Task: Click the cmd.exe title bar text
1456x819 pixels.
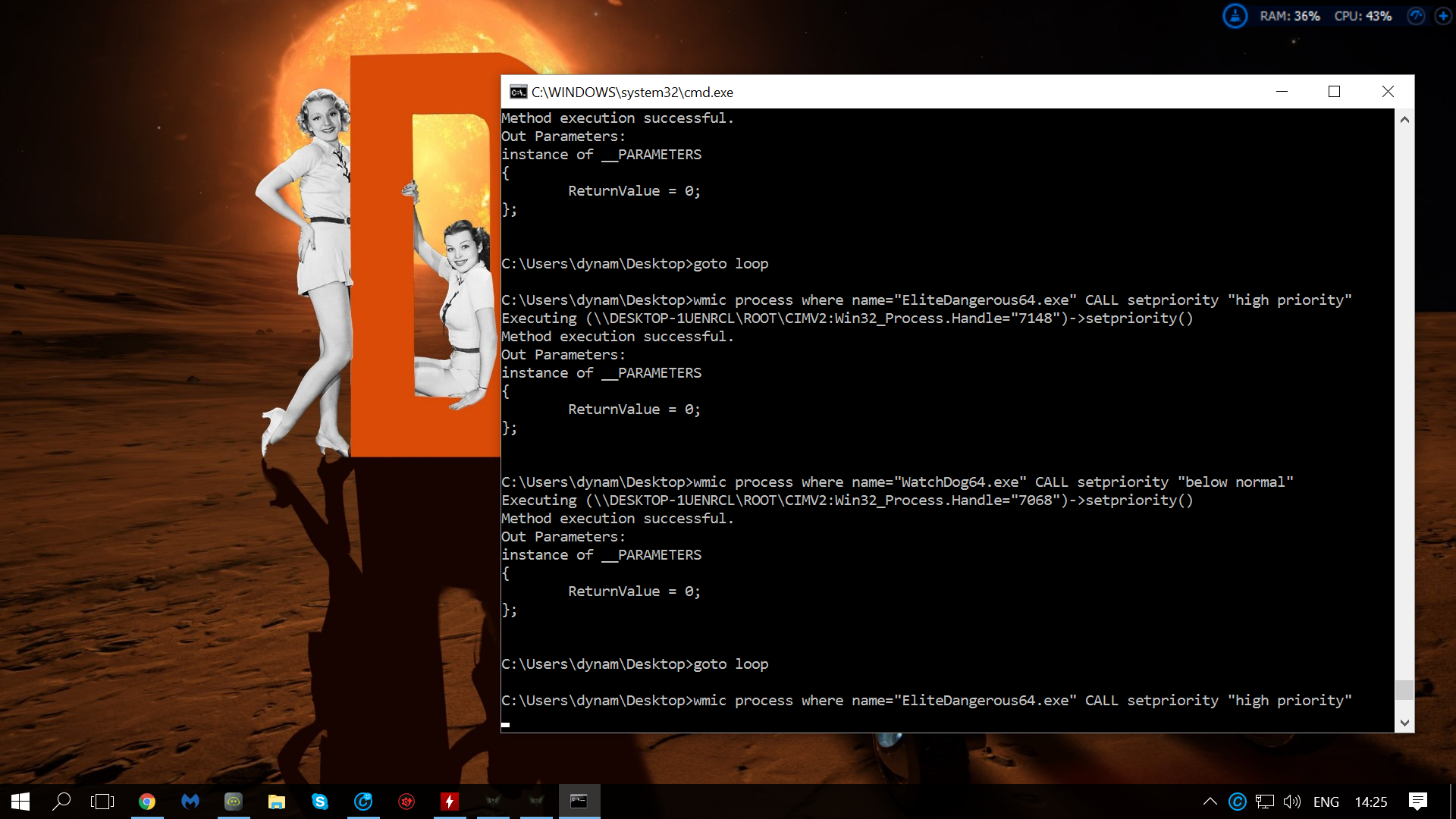Action: 632,92
